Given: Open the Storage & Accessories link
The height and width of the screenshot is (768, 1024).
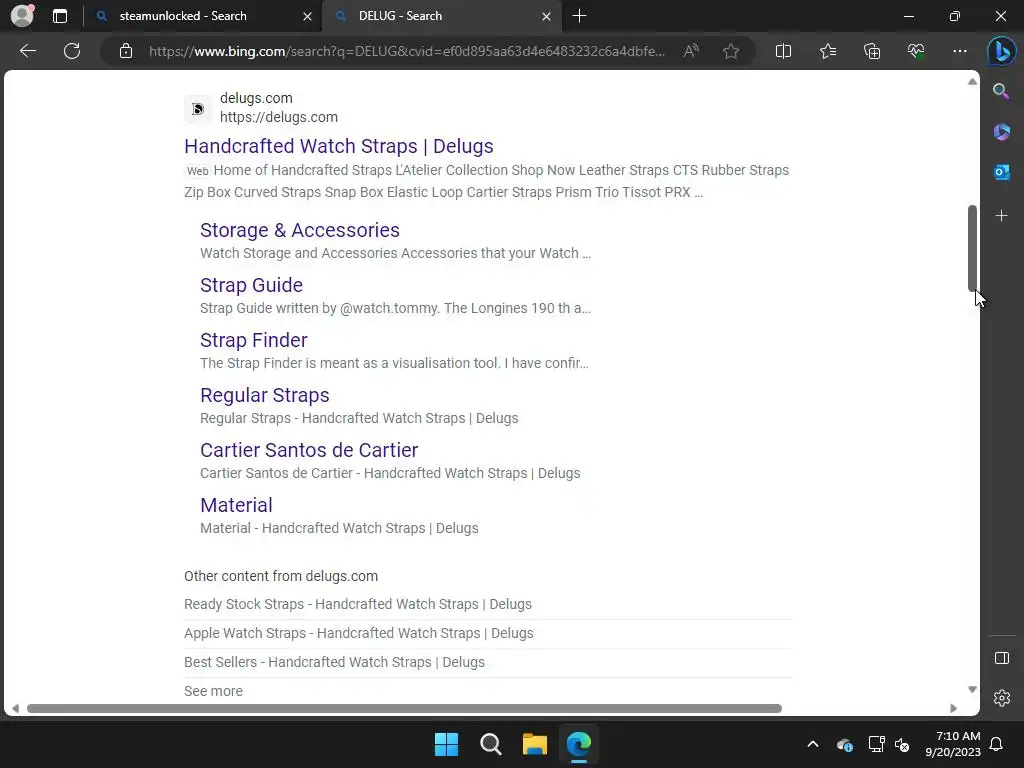Looking at the screenshot, I should tap(300, 230).
